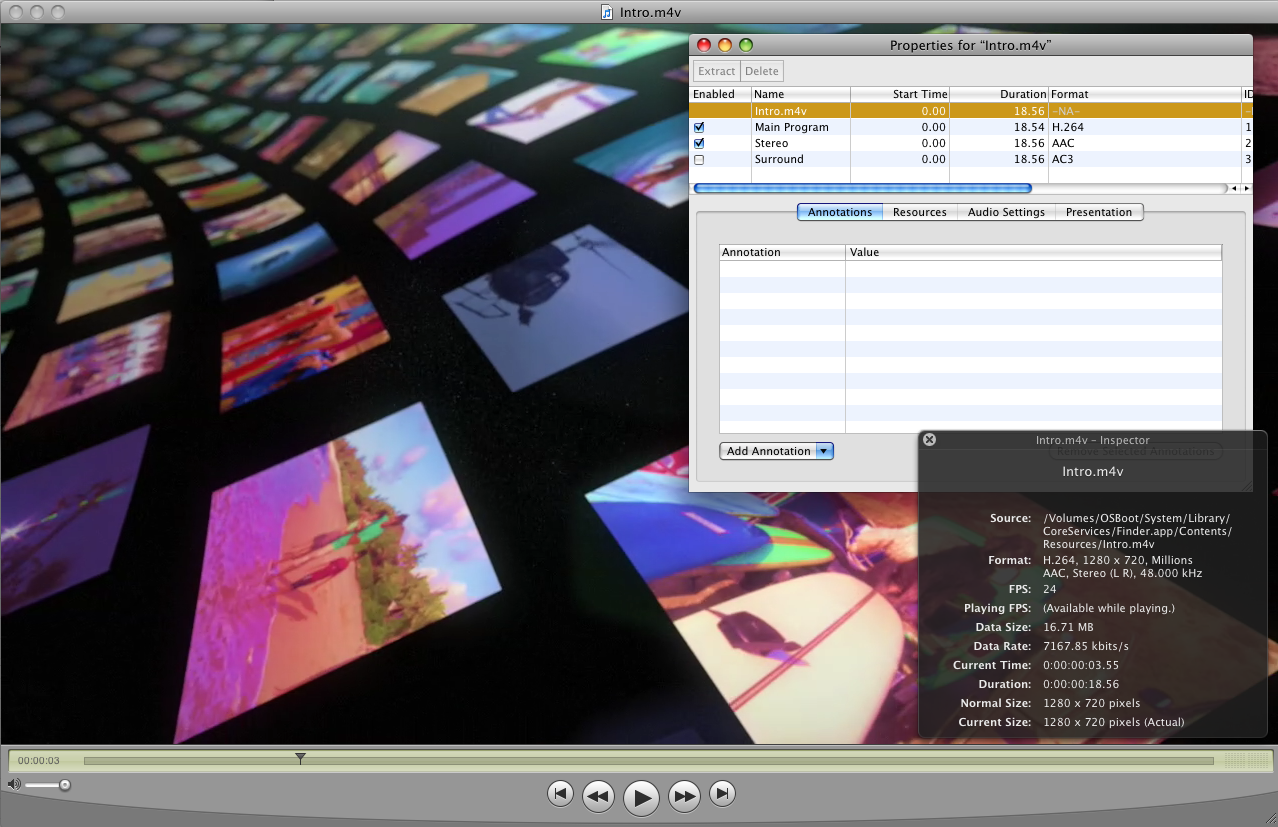Disable the Main Program track checkbox
This screenshot has width=1278, height=827.
pyautogui.click(x=699, y=127)
